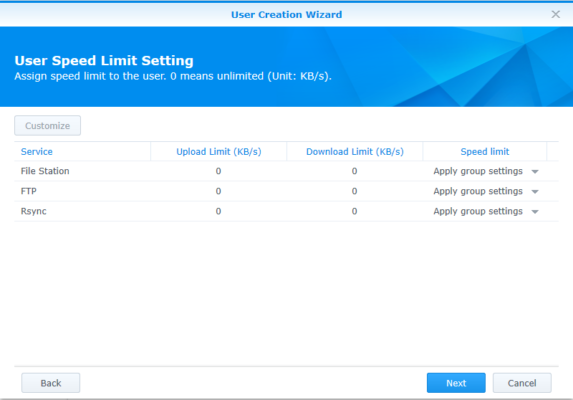Sort by the Service column header

[37, 152]
